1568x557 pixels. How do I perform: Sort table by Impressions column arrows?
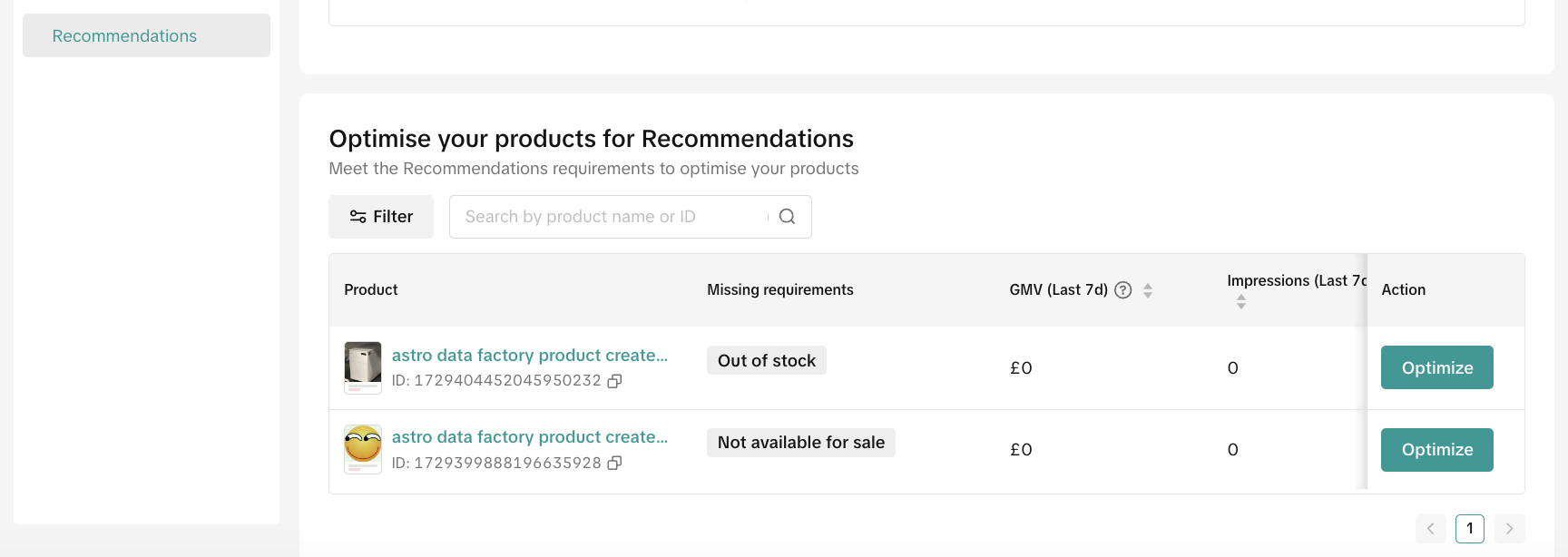(x=1240, y=302)
